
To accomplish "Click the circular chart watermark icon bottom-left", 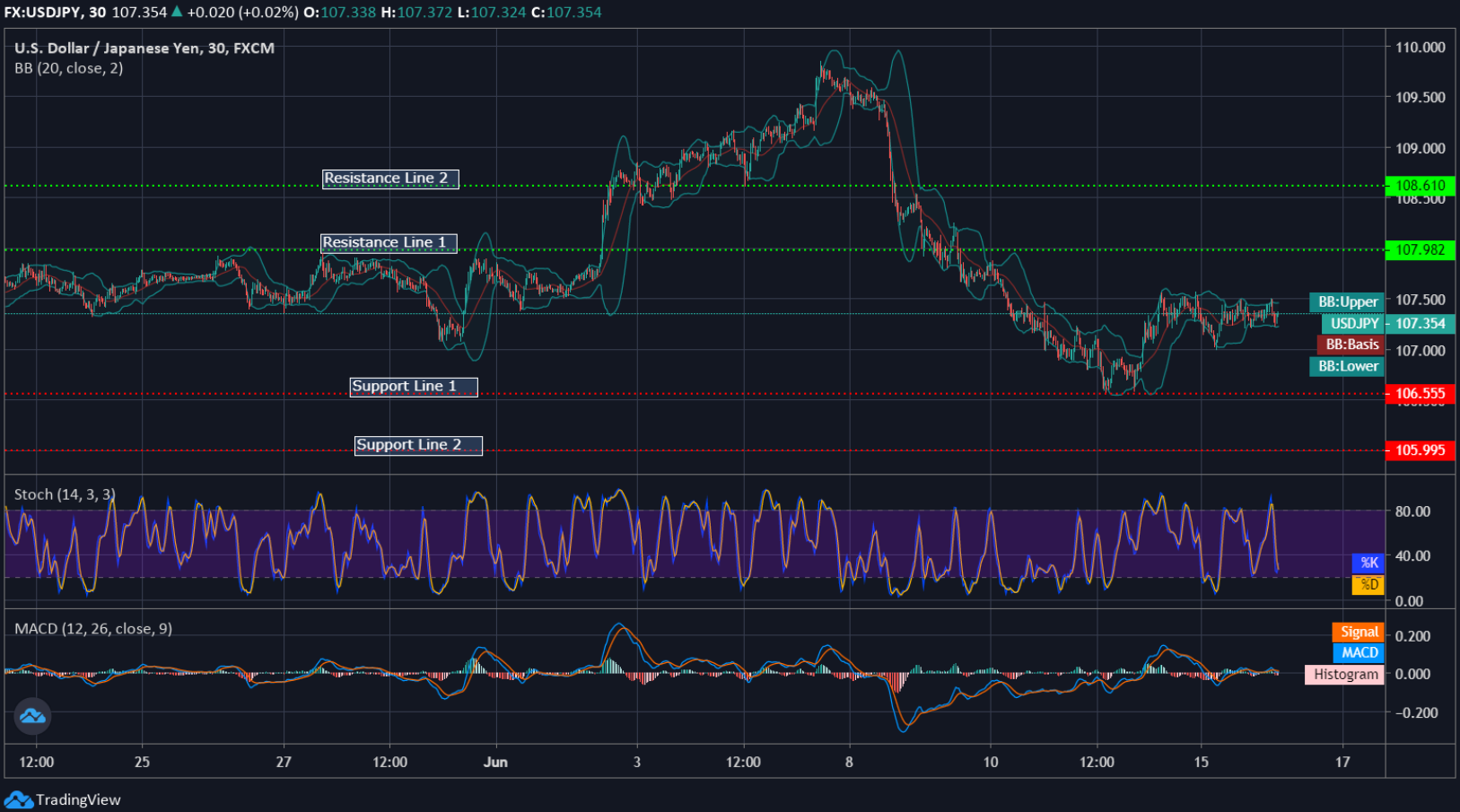I will 32,717.
